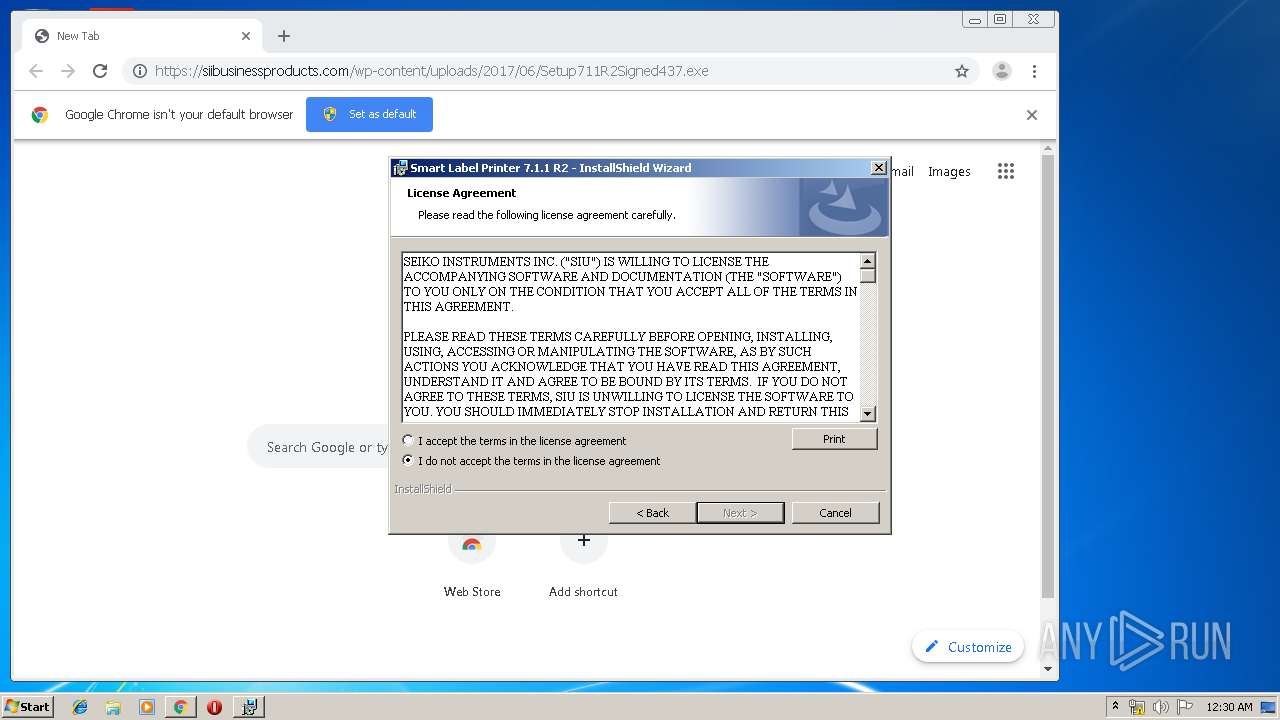Click the installer title bar icon
This screenshot has width=1280, height=720.
click(400, 168)
